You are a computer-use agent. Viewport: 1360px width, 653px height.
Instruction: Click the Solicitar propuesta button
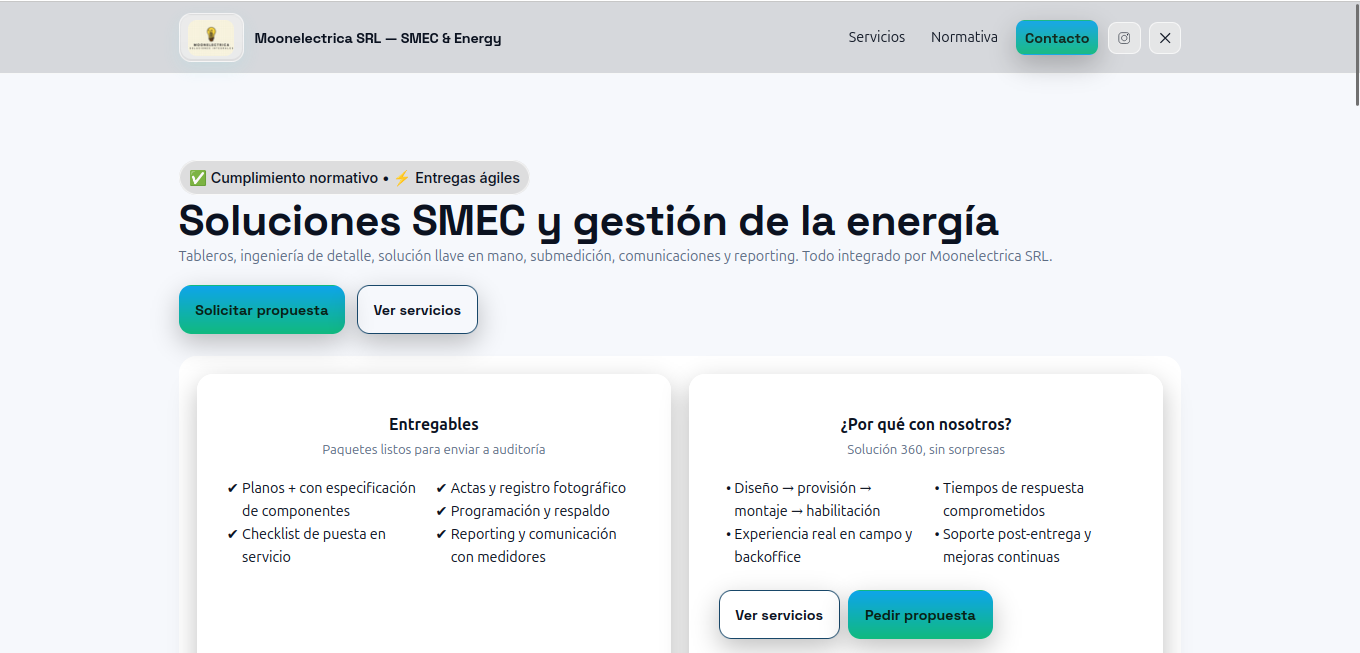pos(261,309)
